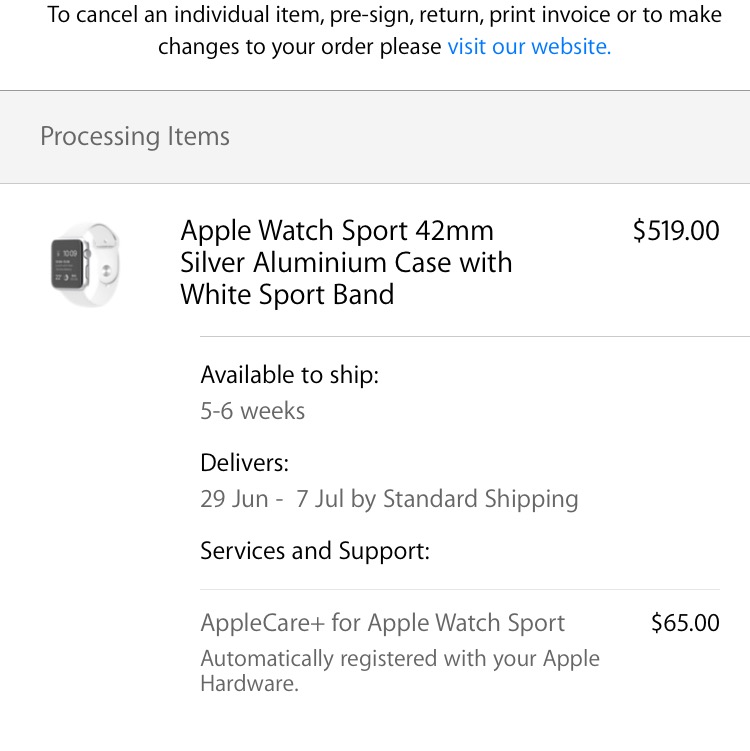Tap the $519.00 watch price

(676, 230)
